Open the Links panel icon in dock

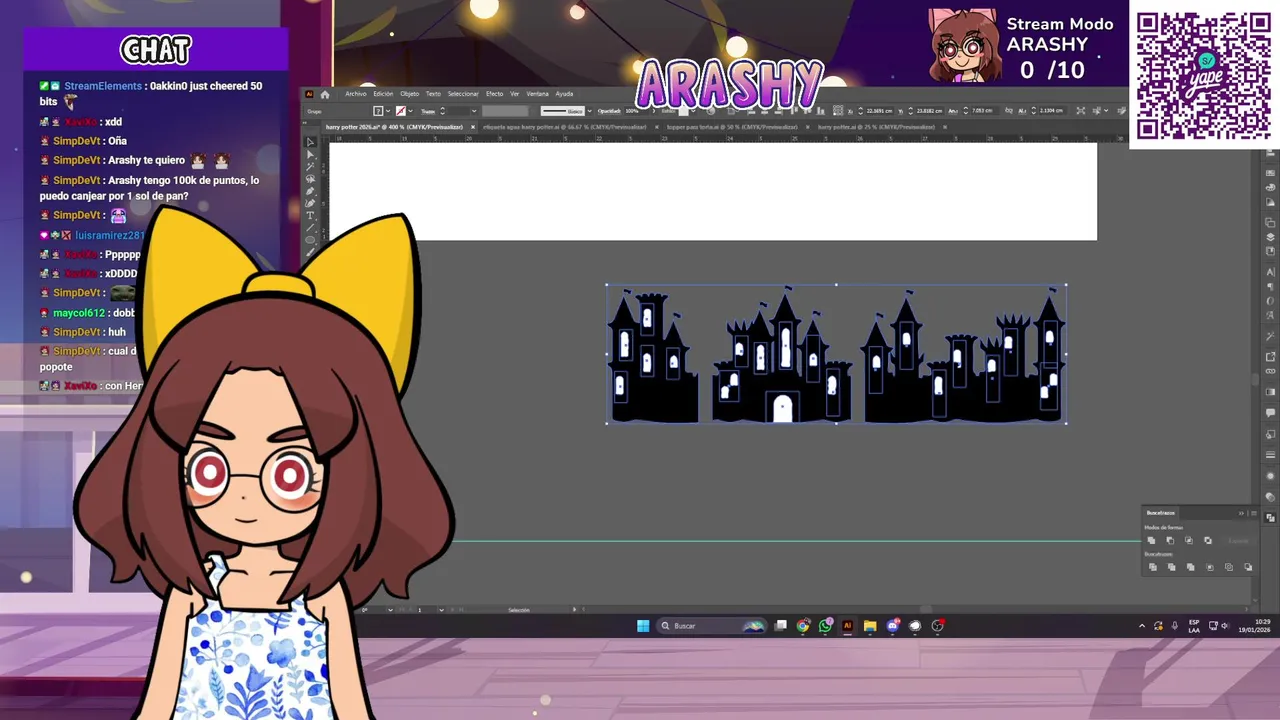[1270, 371]
